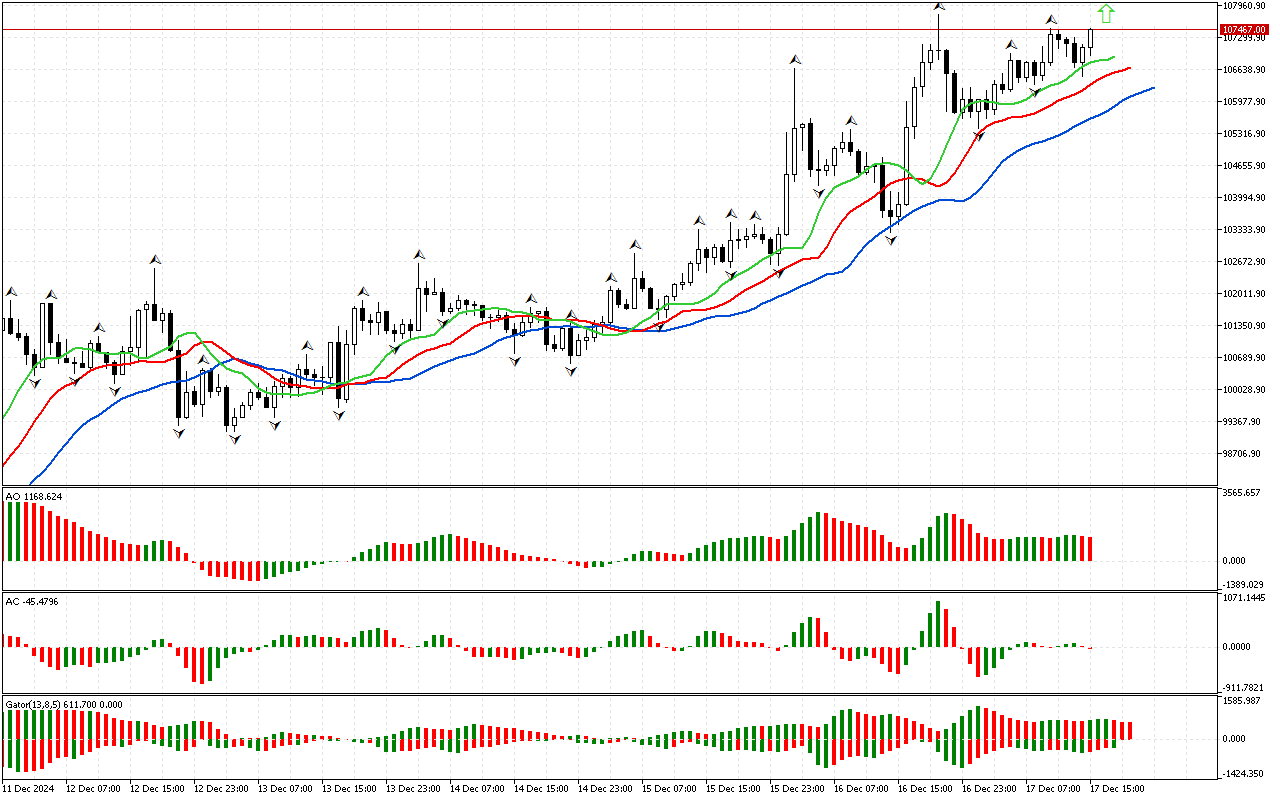Click the 103994.90 price scale value

(x=1245, y=198)
